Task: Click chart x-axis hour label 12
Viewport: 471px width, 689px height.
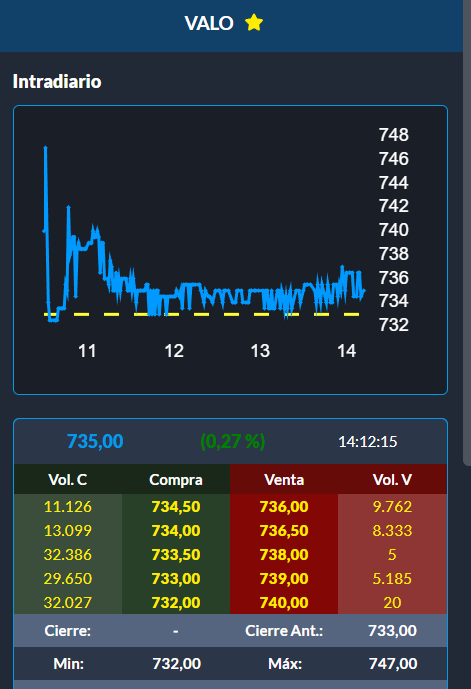Action: point(174,351)
